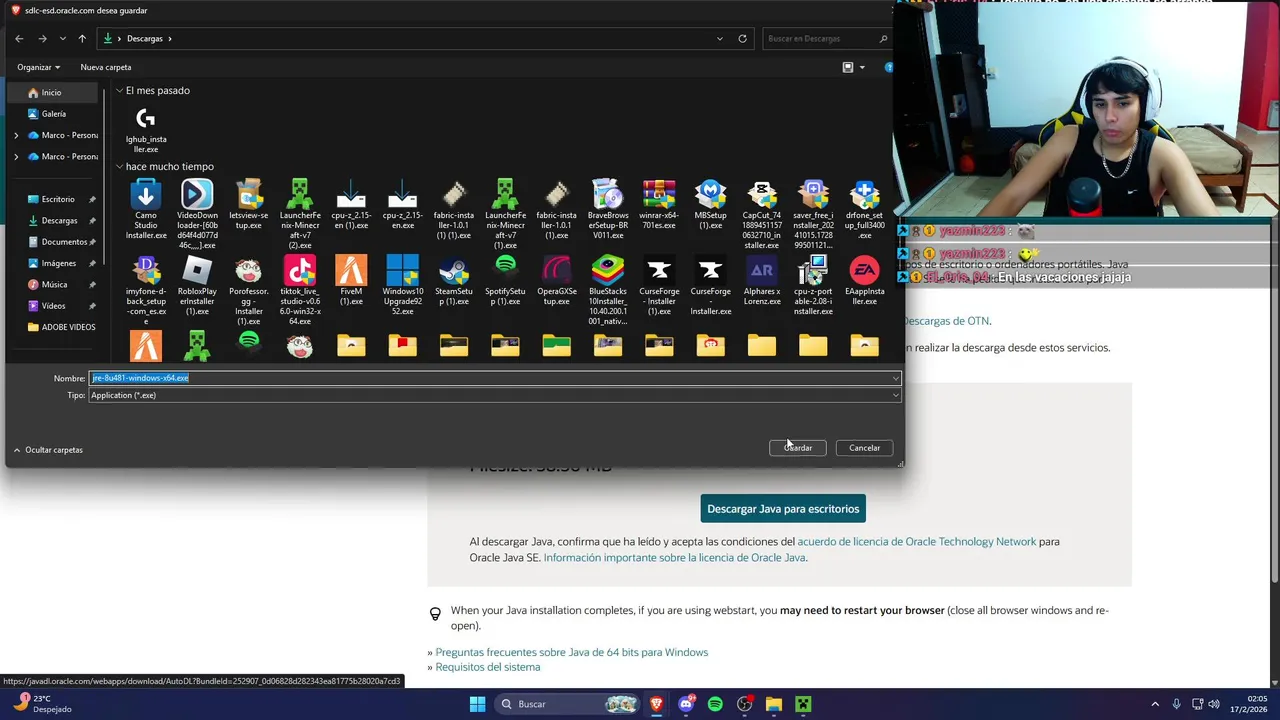The width and height of the screenshot is (1280, 720).
Task: Collapse folders with Ocultar carpetas
Action: [48, 450]
